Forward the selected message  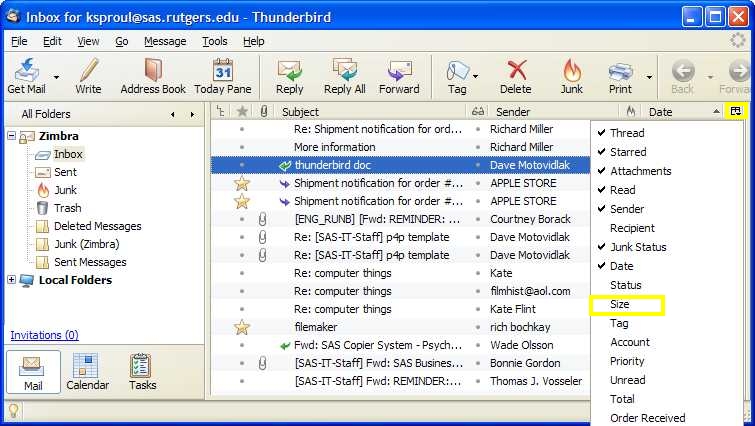click(x=399, y=76)
